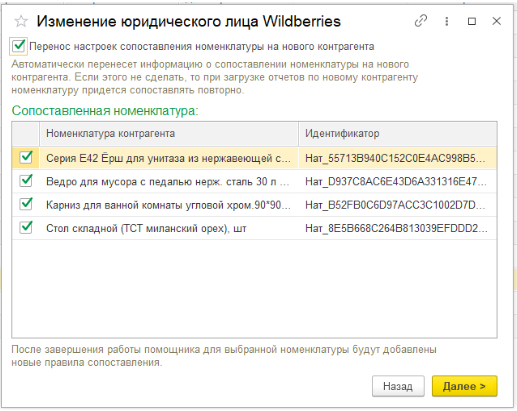
Task: Select the Ведро для мусора item name
Action: [x=168, y=182]
